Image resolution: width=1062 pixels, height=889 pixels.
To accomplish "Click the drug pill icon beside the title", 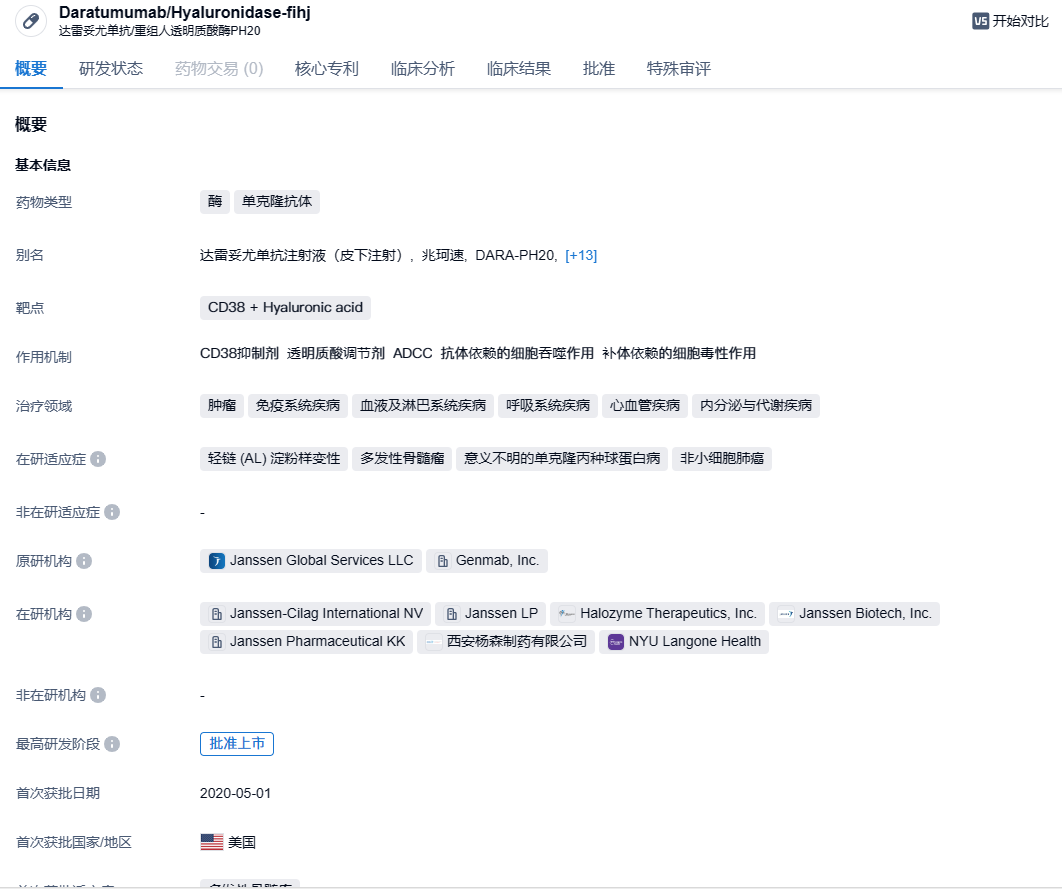I will click(x=31, y=22).
